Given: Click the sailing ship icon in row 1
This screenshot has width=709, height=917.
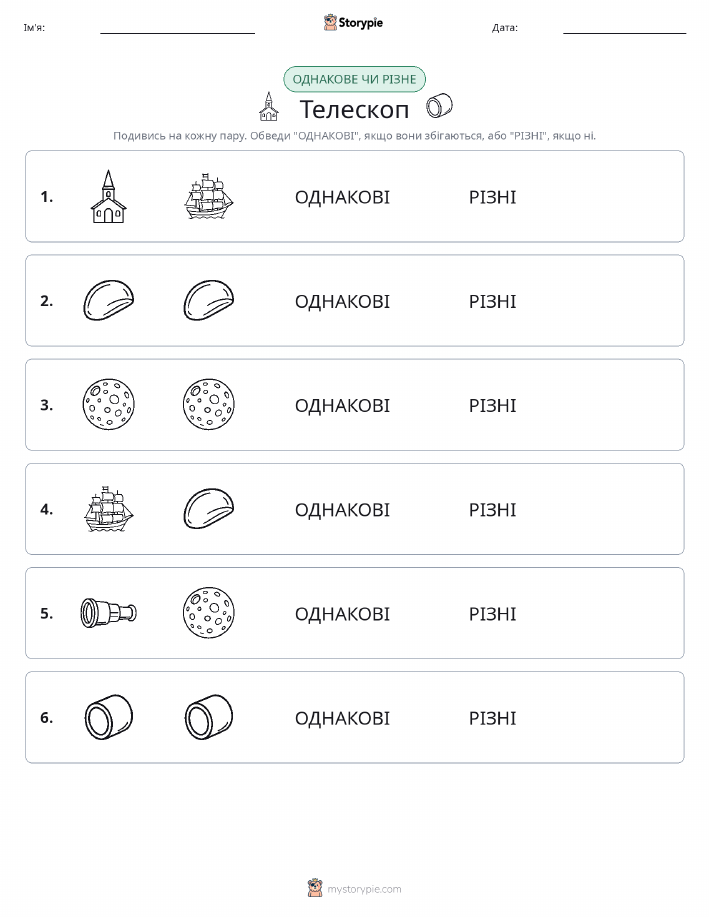Looking at the screenshot, I should click(209, 196).
